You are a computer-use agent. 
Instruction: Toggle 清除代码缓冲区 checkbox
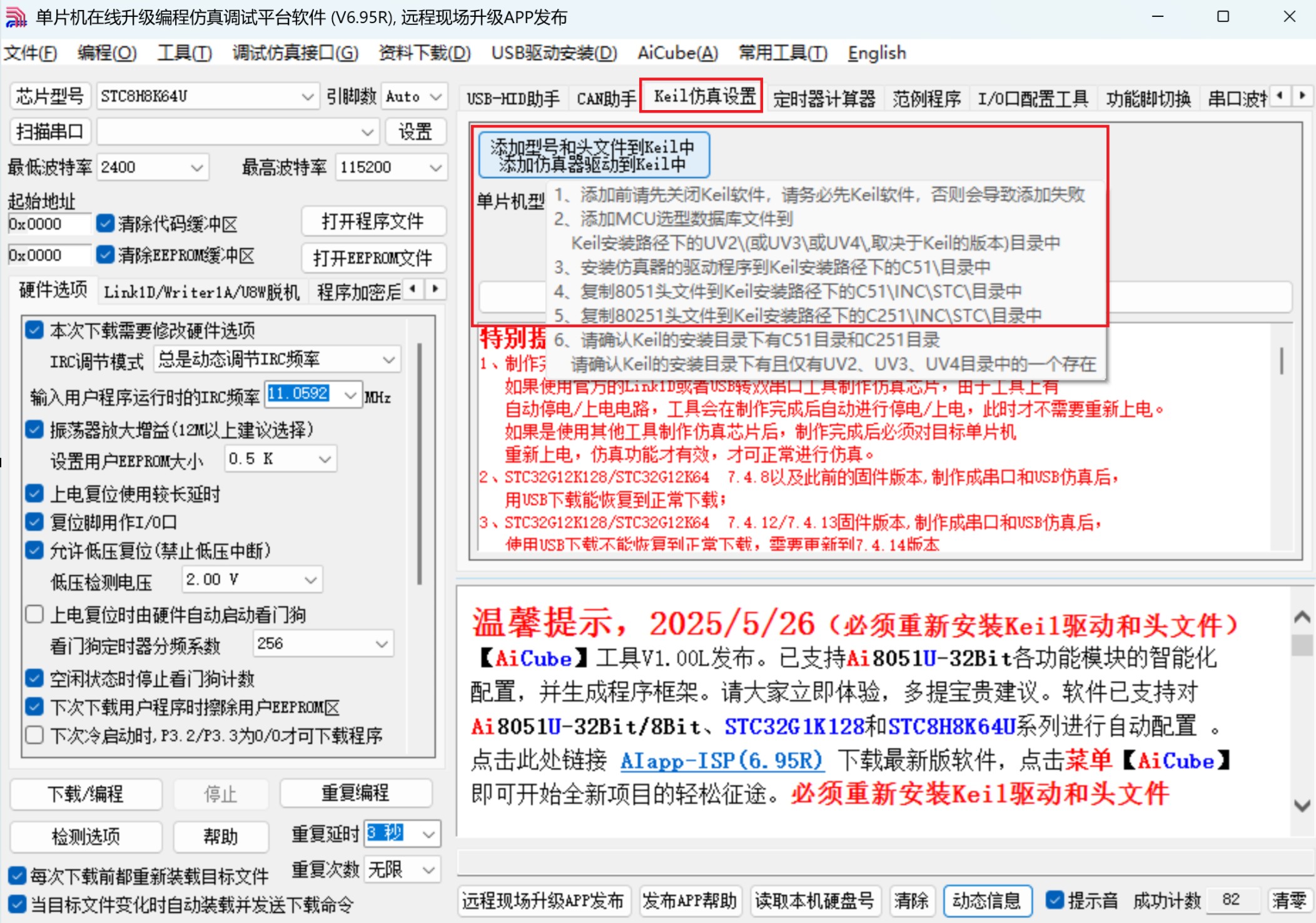pyautogui.click(x=105, y=223)
